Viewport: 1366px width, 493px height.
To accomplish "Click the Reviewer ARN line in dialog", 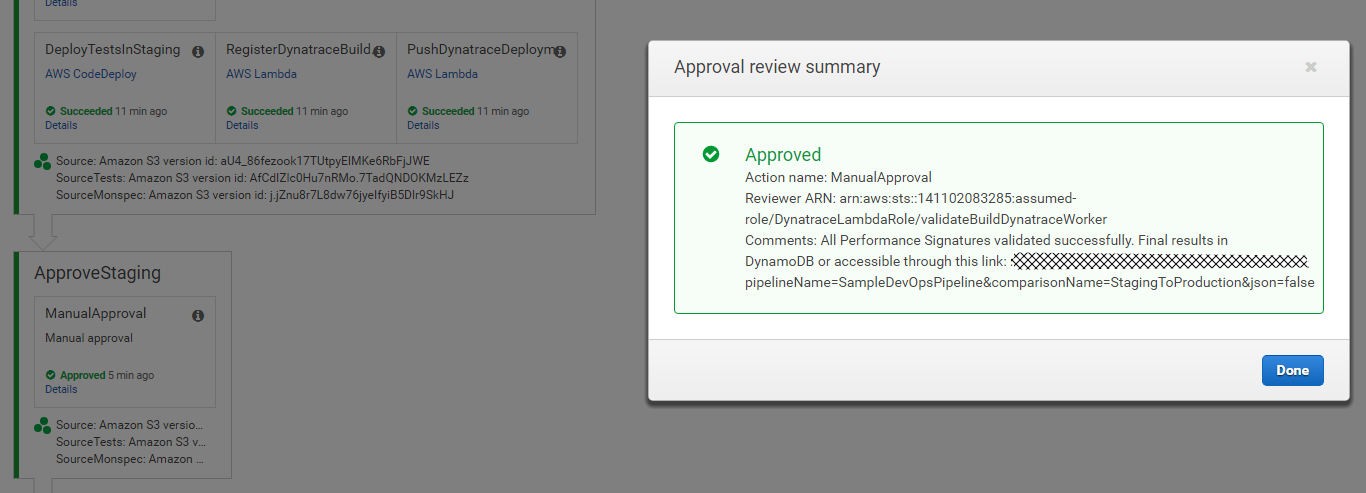I will point(926,208).
